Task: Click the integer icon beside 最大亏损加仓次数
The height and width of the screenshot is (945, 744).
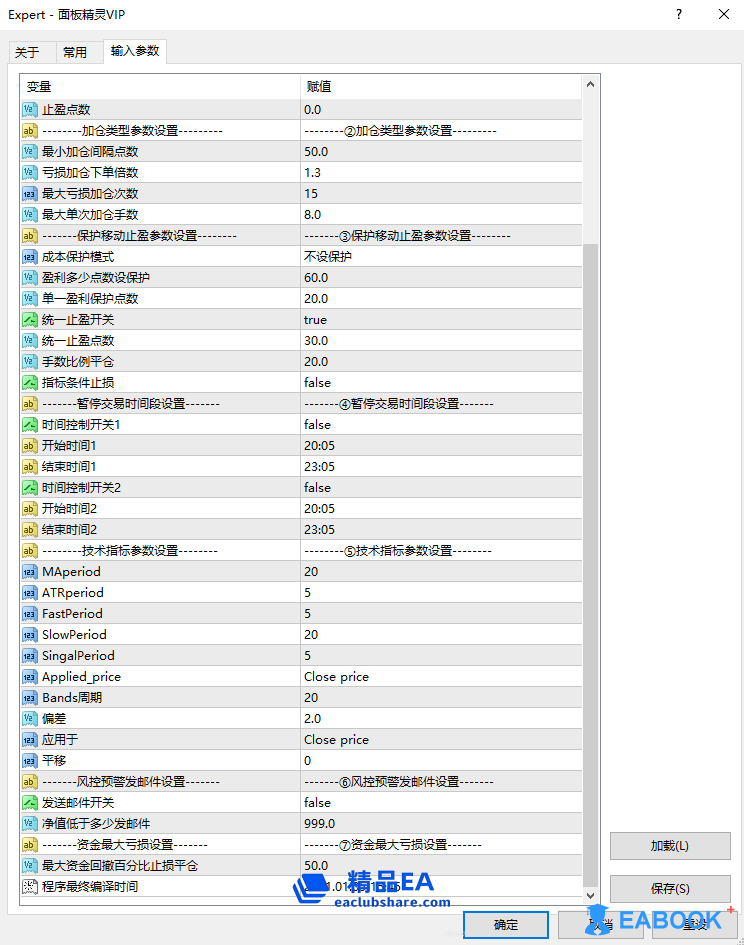Action: coord(30,194)
